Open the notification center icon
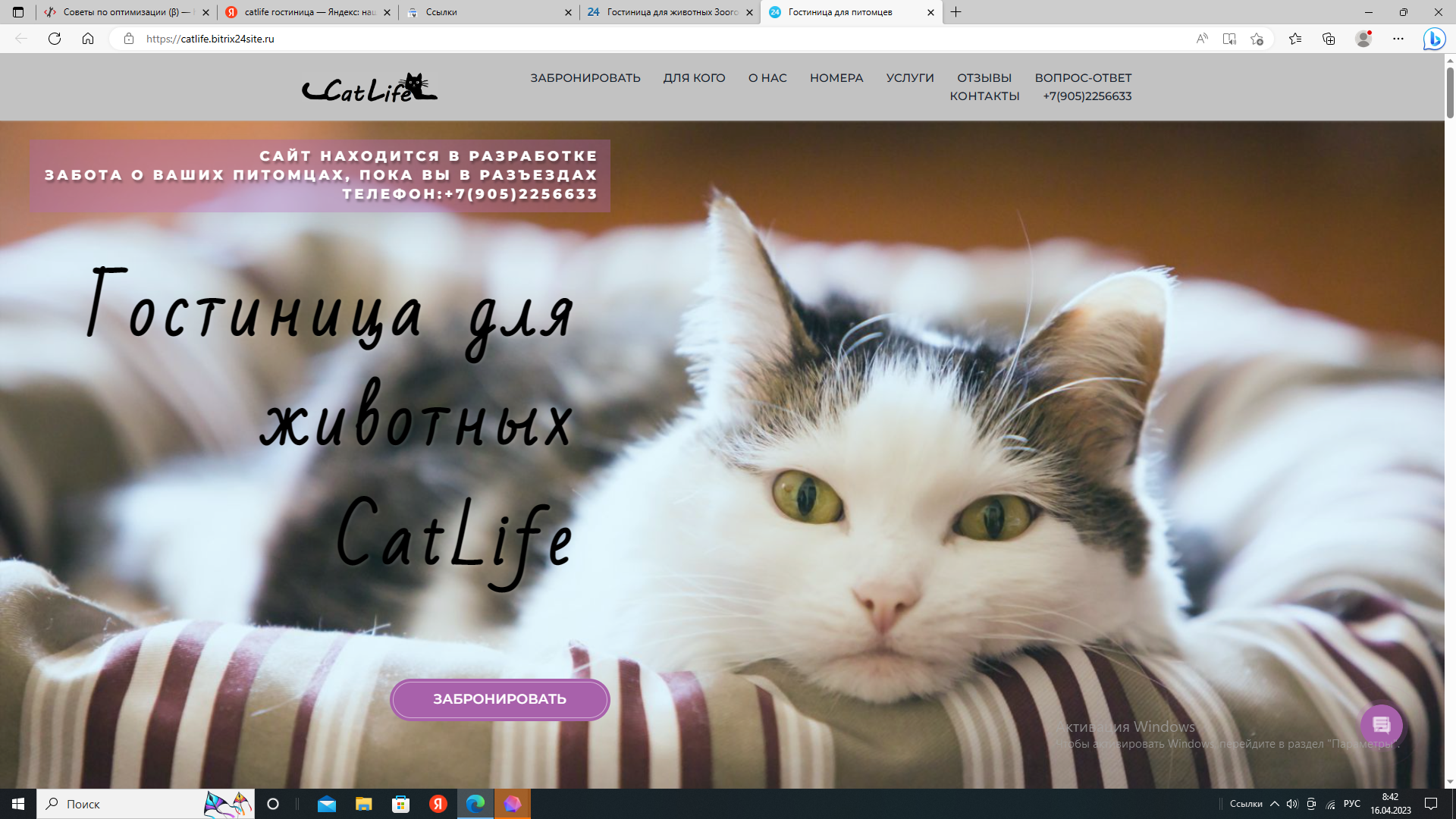This screenshot has width=1456, height=819. coord(1431,804)
